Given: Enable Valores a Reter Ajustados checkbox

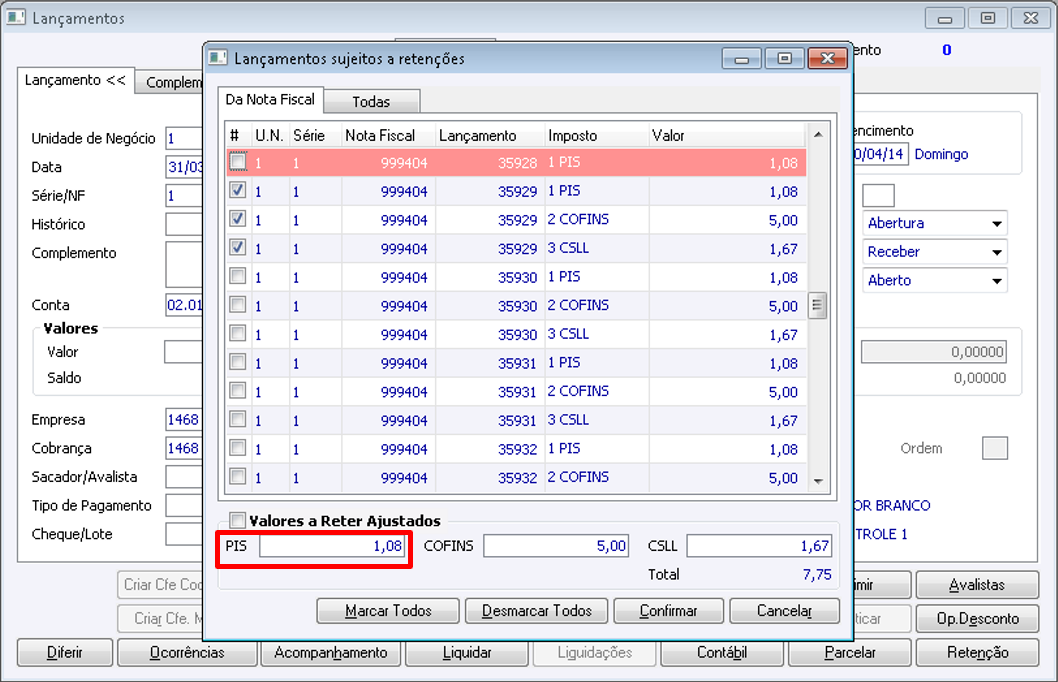Looking at the screenshot, I should coord(237,520).
